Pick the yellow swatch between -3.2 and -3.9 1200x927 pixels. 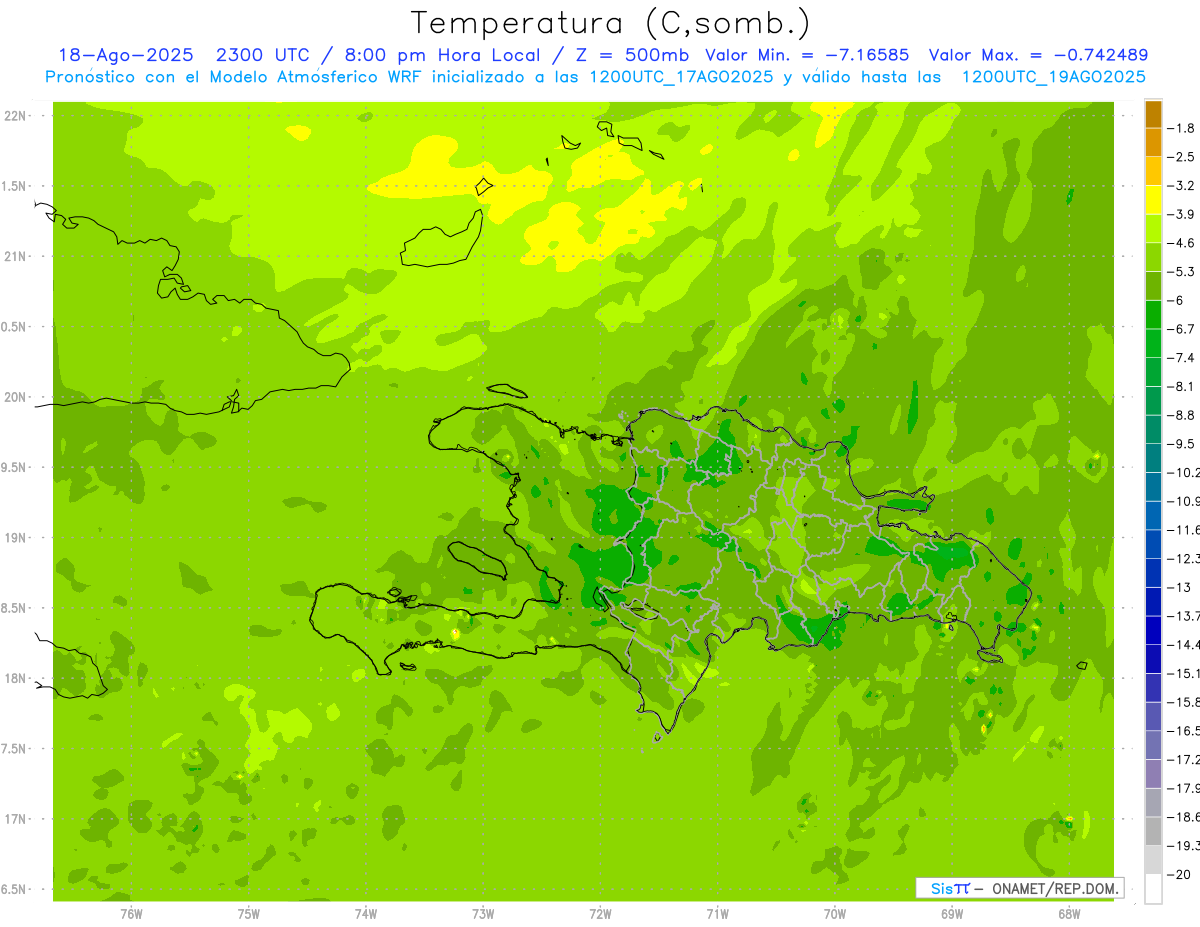[1153, 200]
